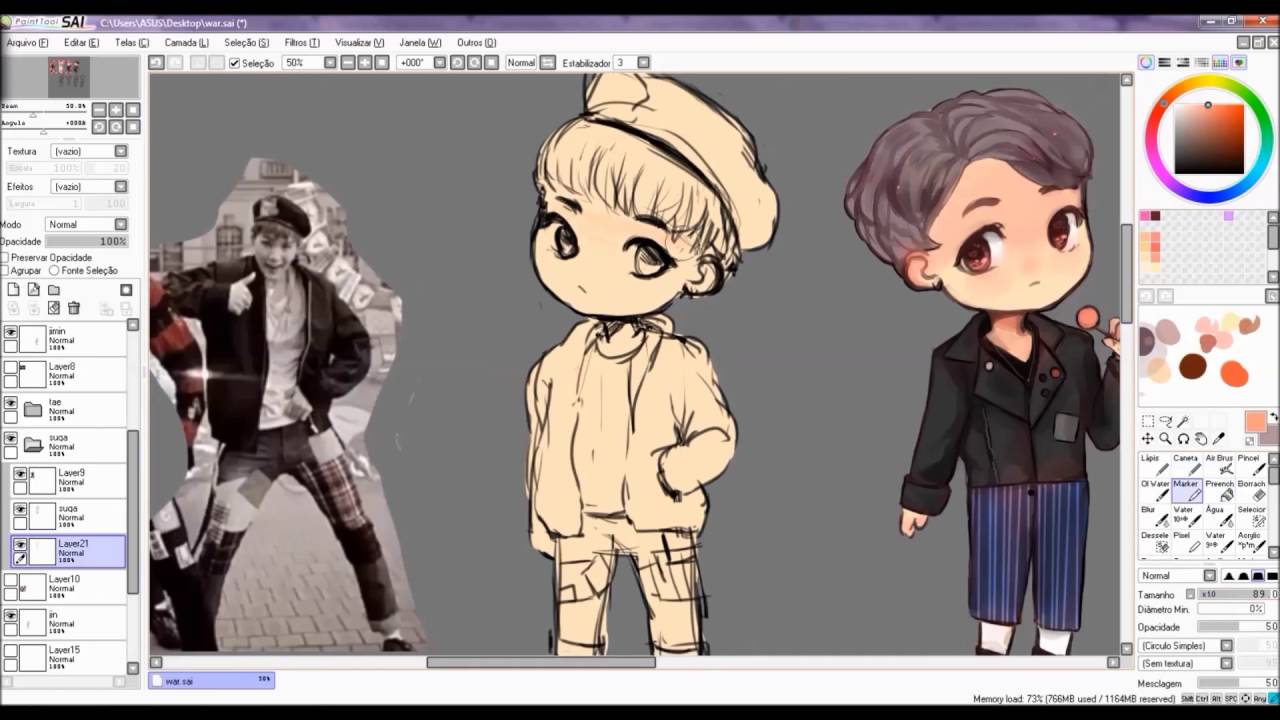Viewport: 1280px width, 720px height.
Task: Select the Dessele deselect pen tool
Action: 1154,542
